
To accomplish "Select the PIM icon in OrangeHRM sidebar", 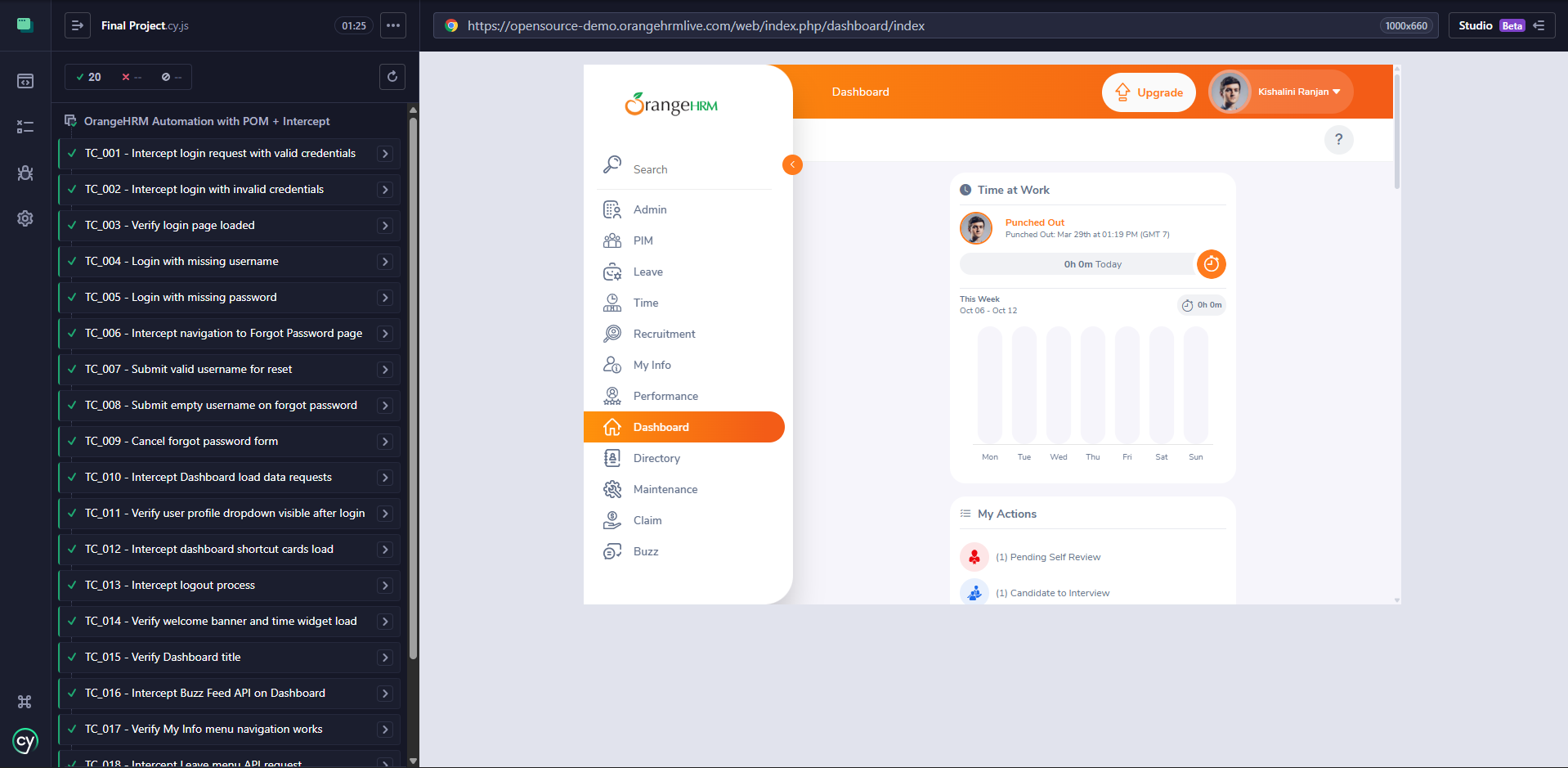I will pyautogui.click(x=612, y=240).
